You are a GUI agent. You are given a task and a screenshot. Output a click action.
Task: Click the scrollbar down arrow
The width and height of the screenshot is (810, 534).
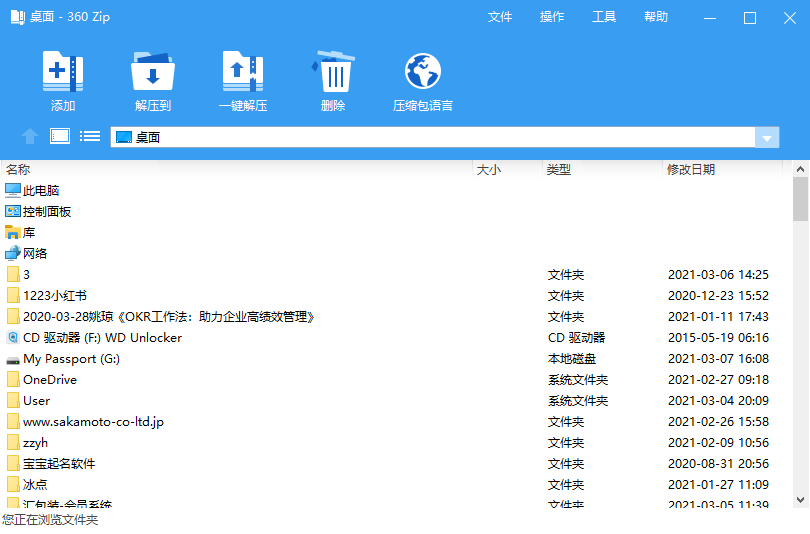800,499
